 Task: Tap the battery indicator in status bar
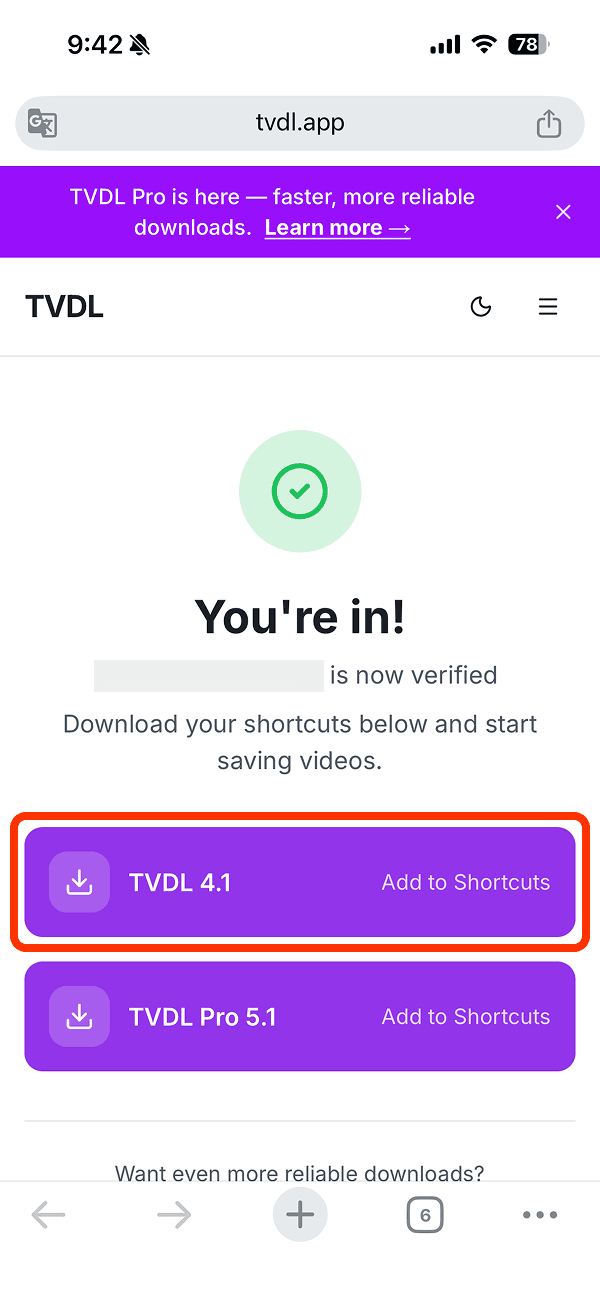pos(527,44)
